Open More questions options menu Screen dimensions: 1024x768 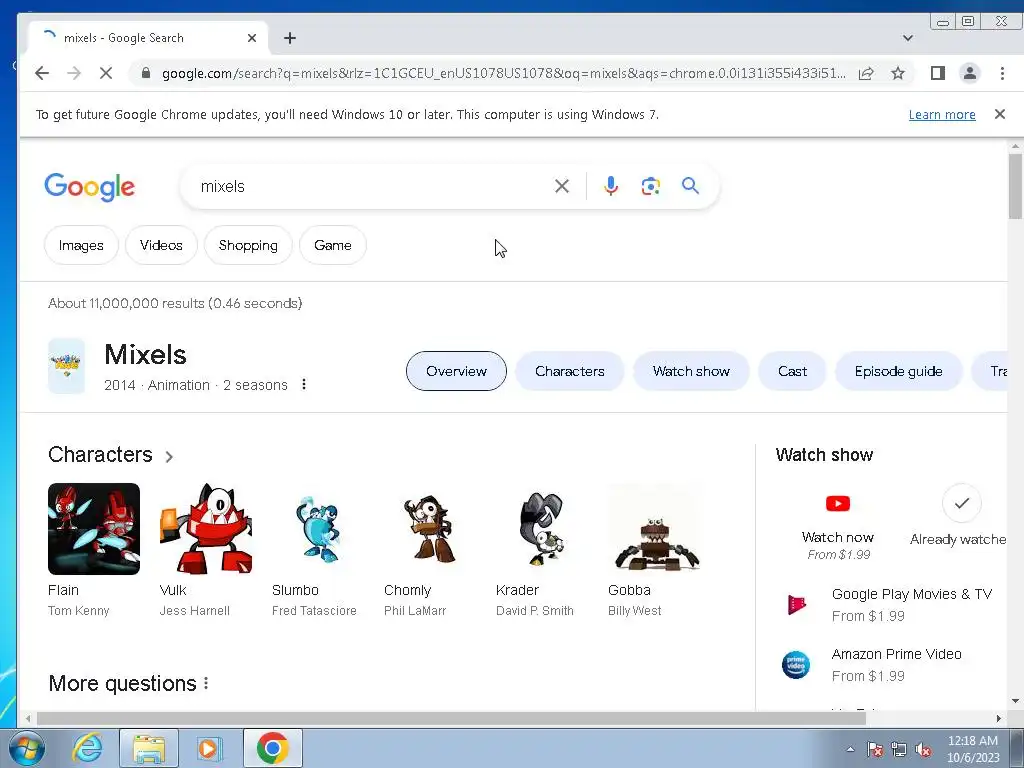[206, 684]
